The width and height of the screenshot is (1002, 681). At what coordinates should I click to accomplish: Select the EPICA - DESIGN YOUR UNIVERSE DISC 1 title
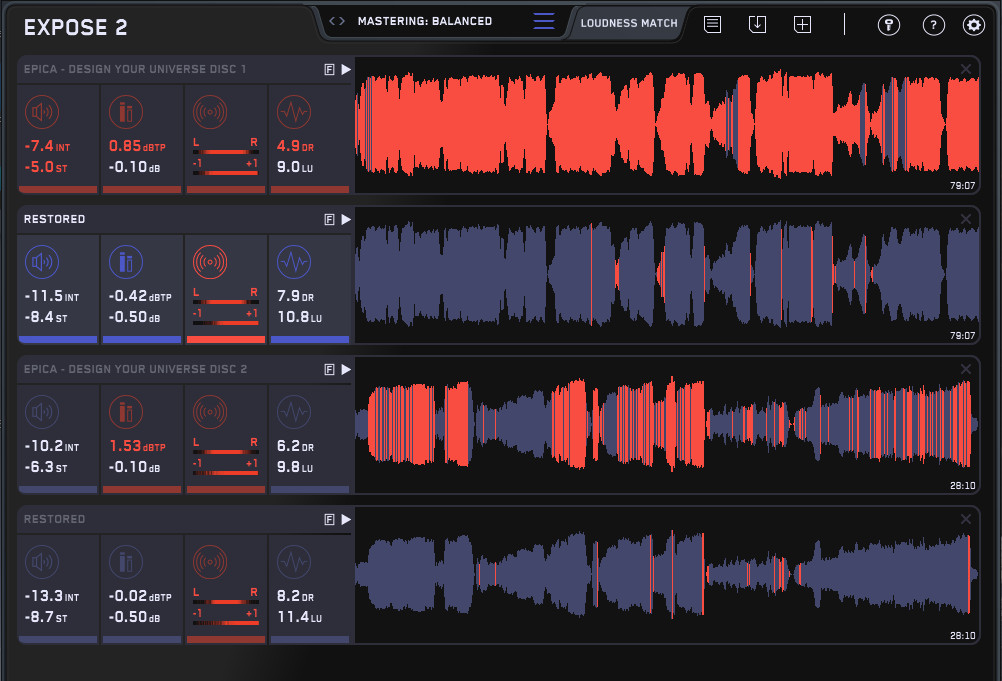(x=135, y=69)
